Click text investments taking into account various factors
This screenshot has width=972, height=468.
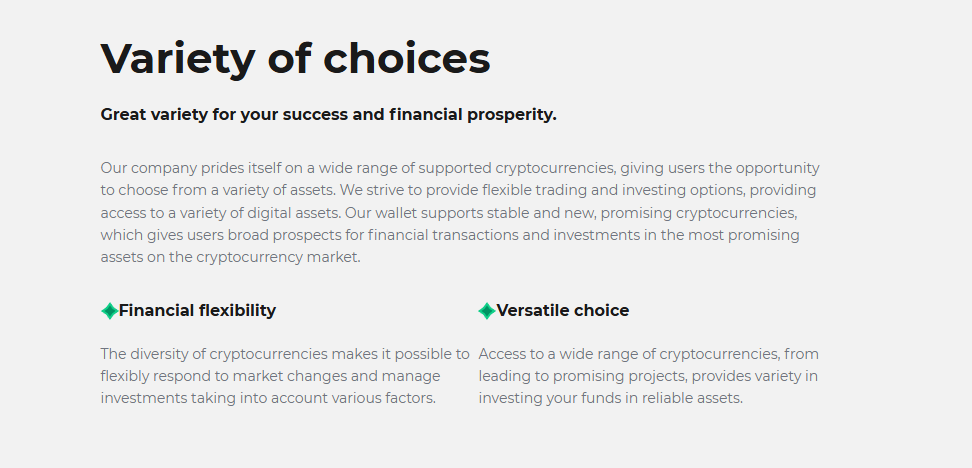[x=268, y=398]
